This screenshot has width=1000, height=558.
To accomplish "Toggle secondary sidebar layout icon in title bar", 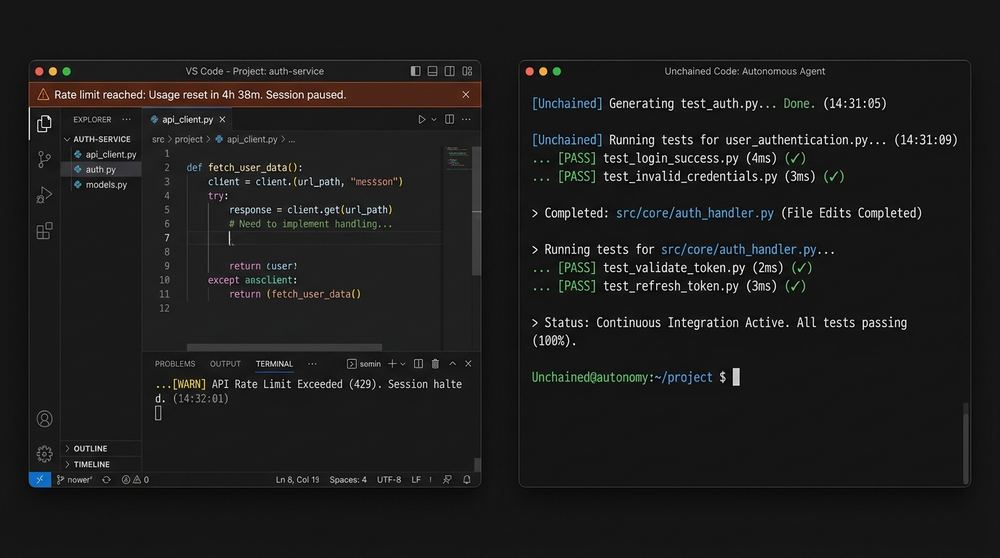I will (x=450, y=71).
